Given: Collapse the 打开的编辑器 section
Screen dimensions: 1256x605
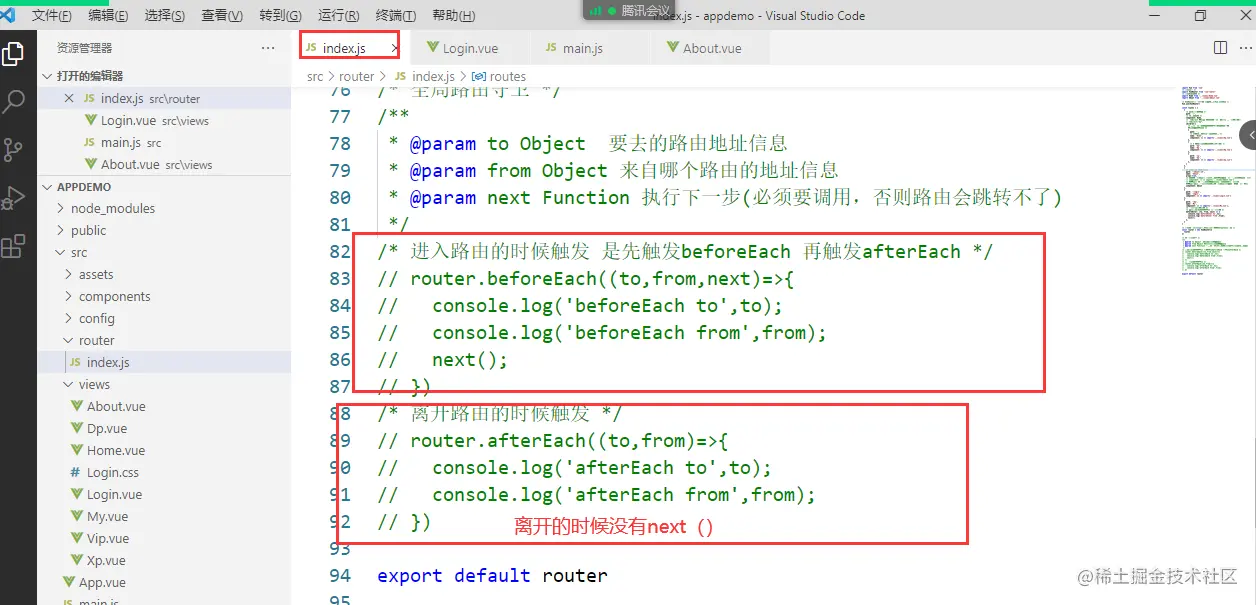Looking at the screenshot, I should point(47,75).
